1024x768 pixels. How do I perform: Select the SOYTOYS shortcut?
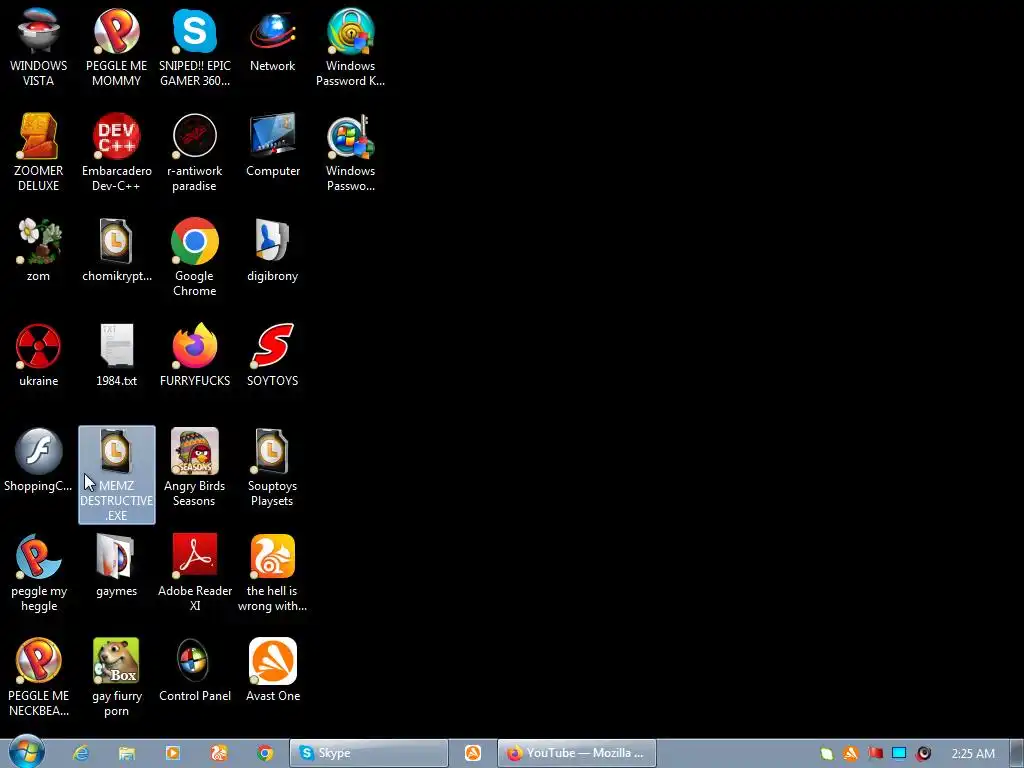272,355
